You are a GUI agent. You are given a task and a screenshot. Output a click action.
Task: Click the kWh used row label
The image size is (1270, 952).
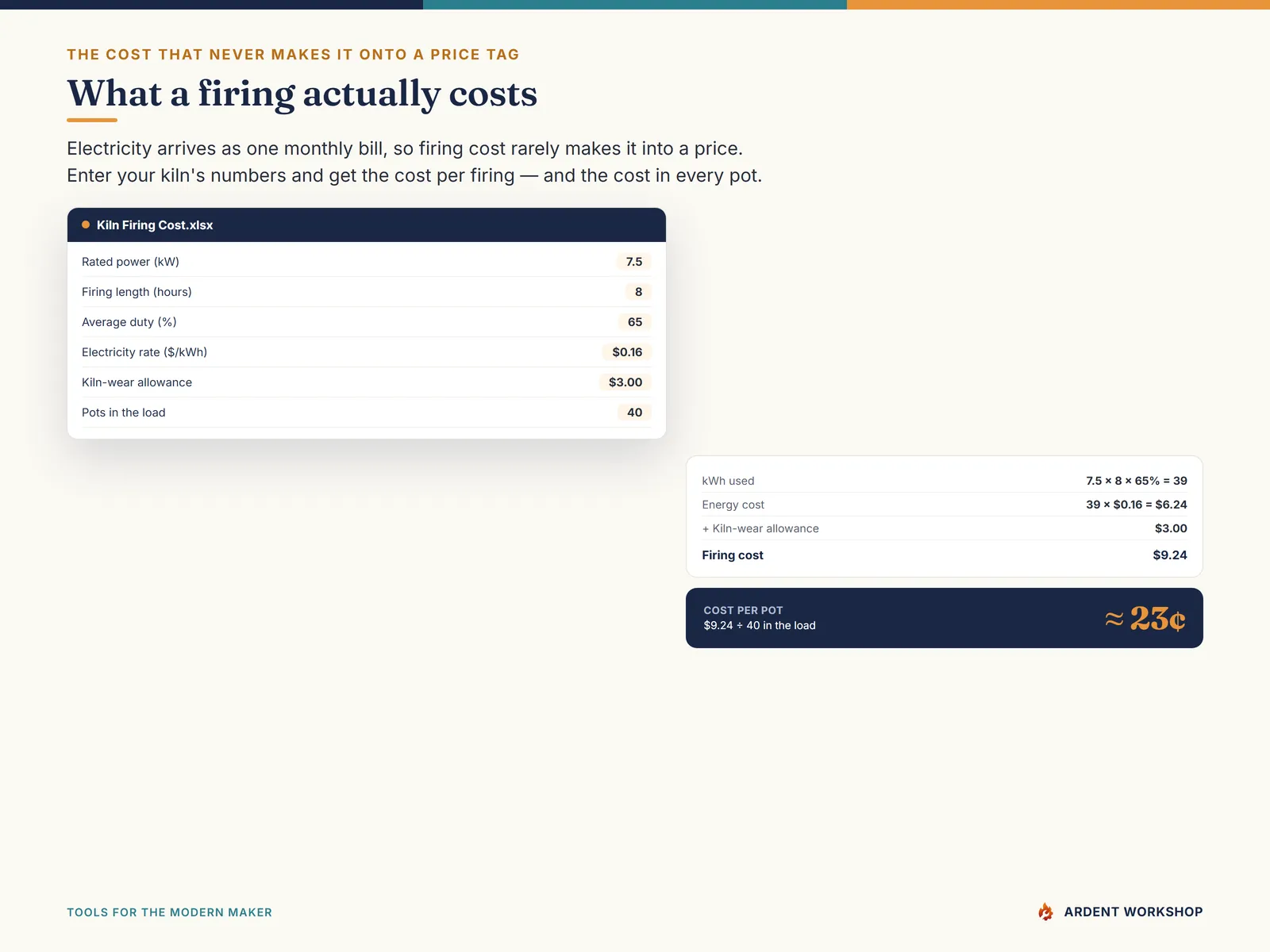click(728, 481)
